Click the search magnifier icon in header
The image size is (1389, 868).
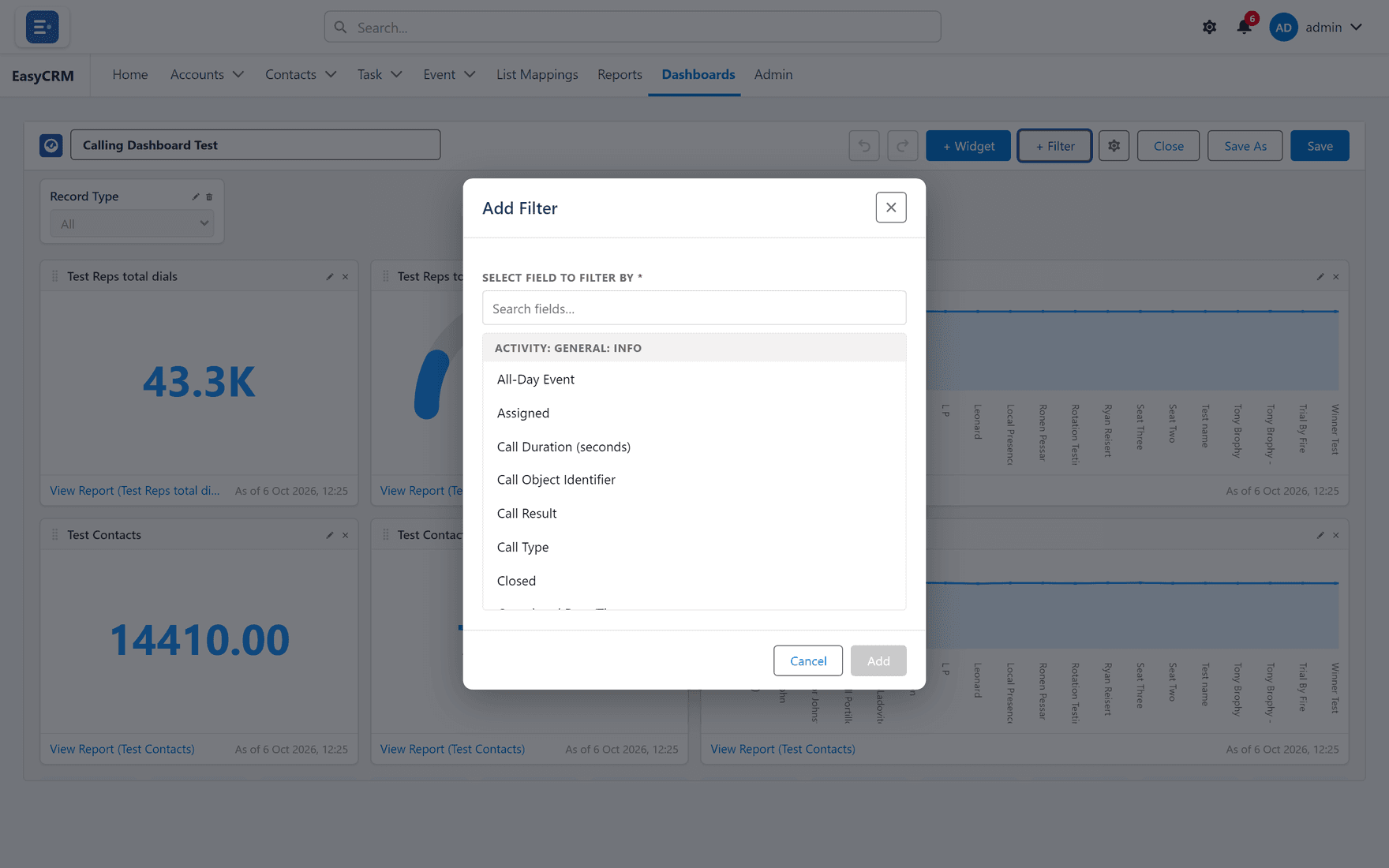340,27
